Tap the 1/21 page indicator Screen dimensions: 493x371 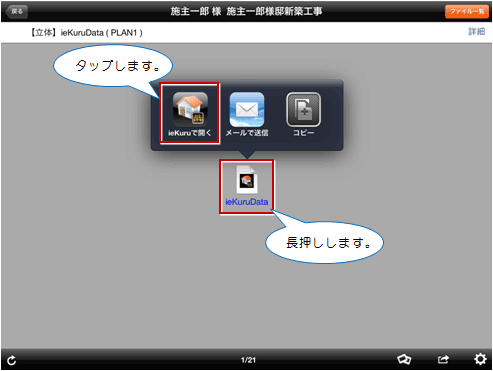pyautogui.click(x=248, y=360)
